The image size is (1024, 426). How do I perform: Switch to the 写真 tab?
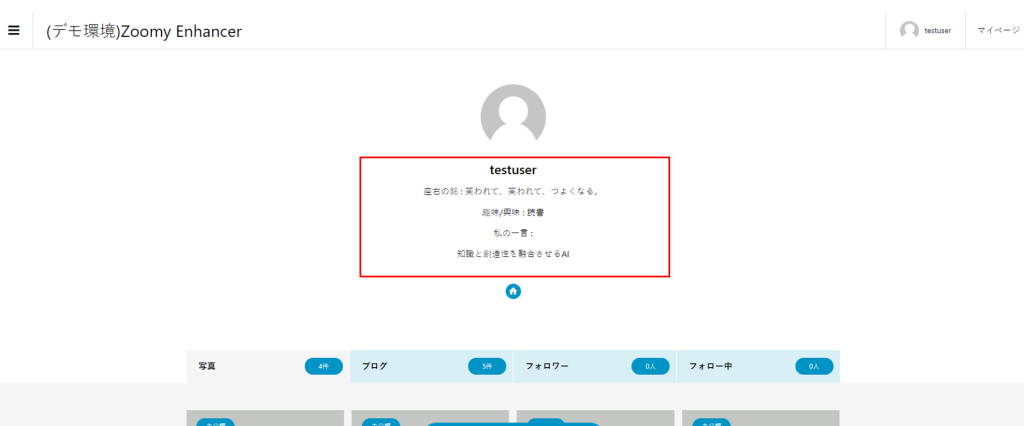[207, 366]
